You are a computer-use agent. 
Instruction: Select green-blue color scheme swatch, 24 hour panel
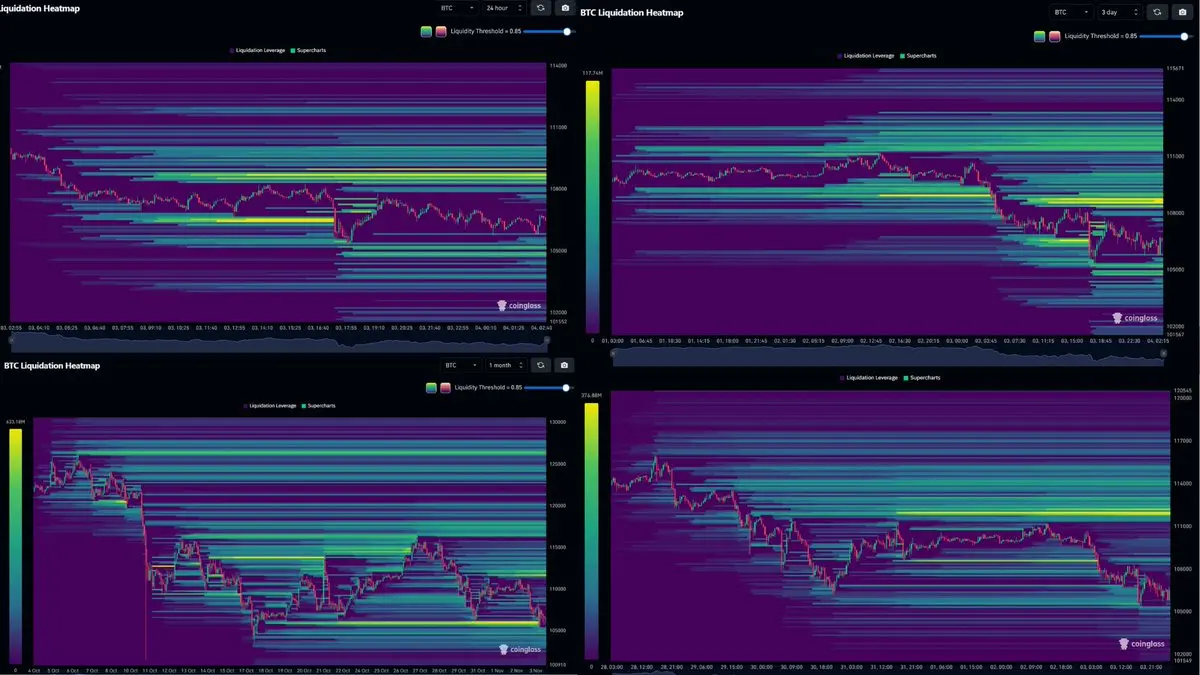(x=426, y=31)
